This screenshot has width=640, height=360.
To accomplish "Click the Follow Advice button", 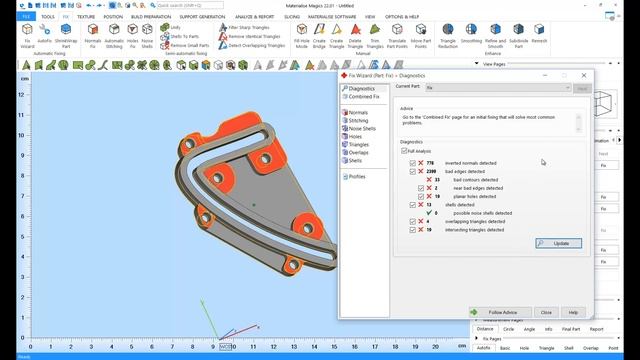I will click(x=500, y=312).
